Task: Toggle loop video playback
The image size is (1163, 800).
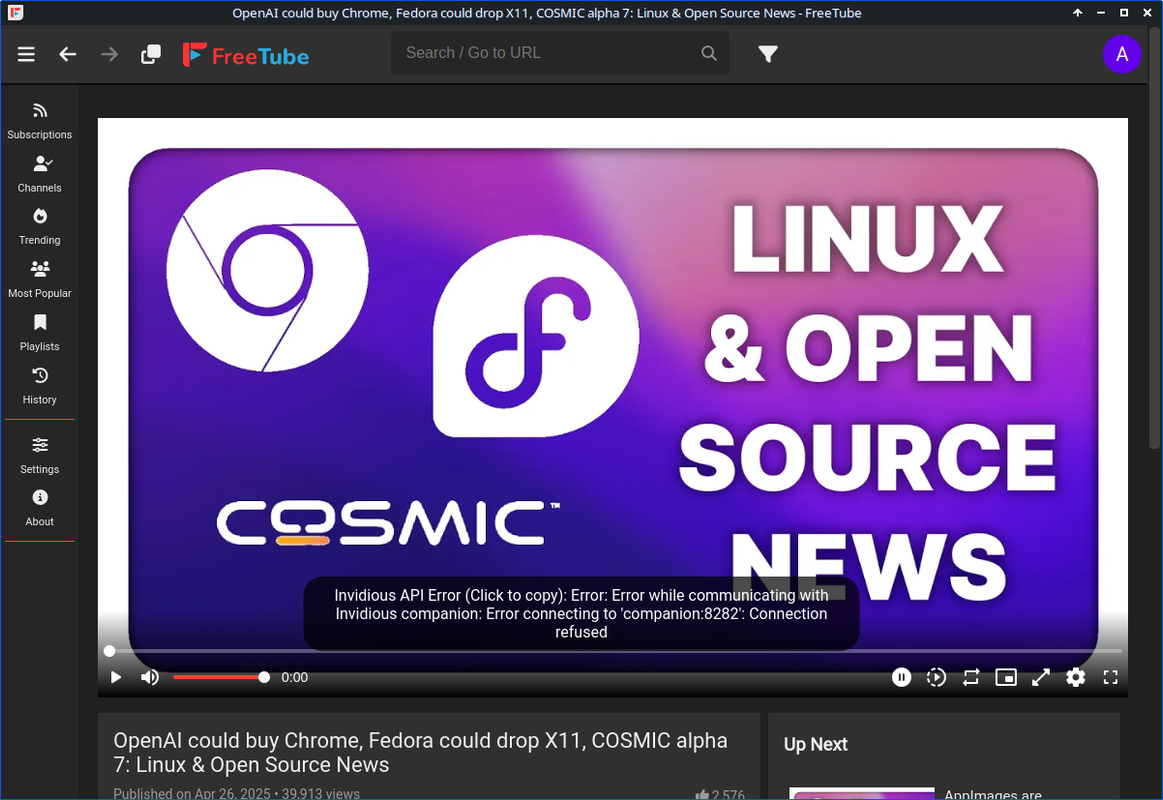Action: click(x=971, y=677)
